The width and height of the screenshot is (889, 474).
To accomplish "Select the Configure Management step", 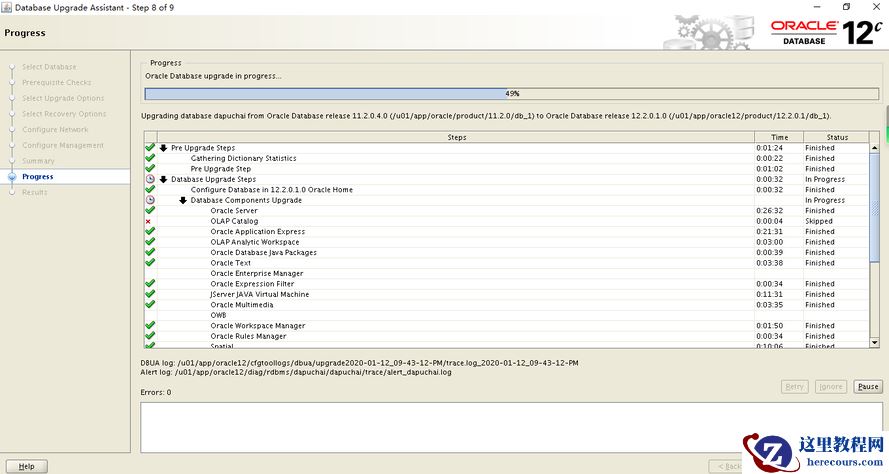I will click(x=63, y=145).
